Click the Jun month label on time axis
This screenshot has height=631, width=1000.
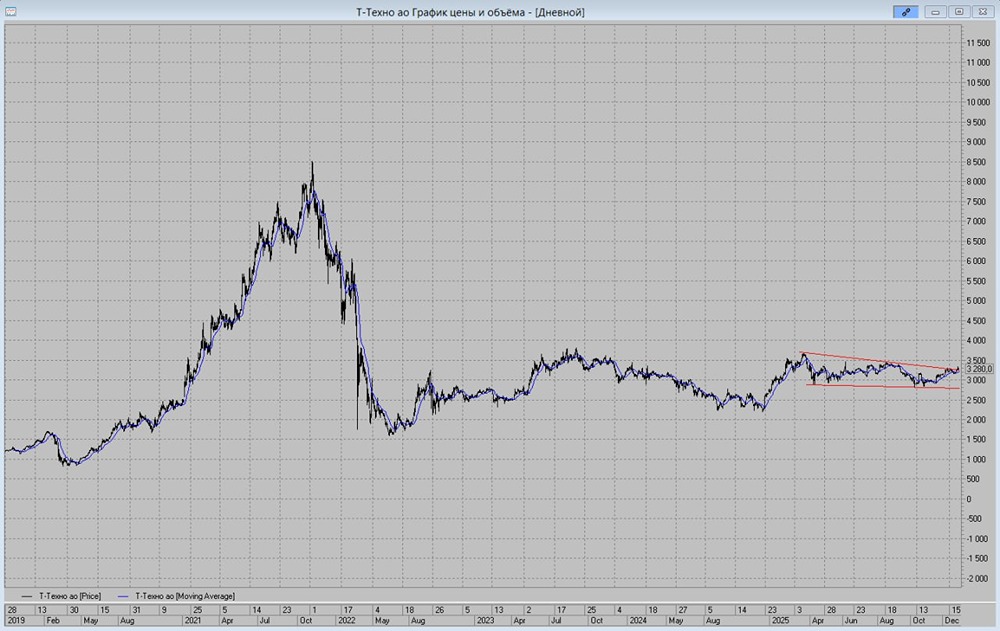[x=851, y=620]
